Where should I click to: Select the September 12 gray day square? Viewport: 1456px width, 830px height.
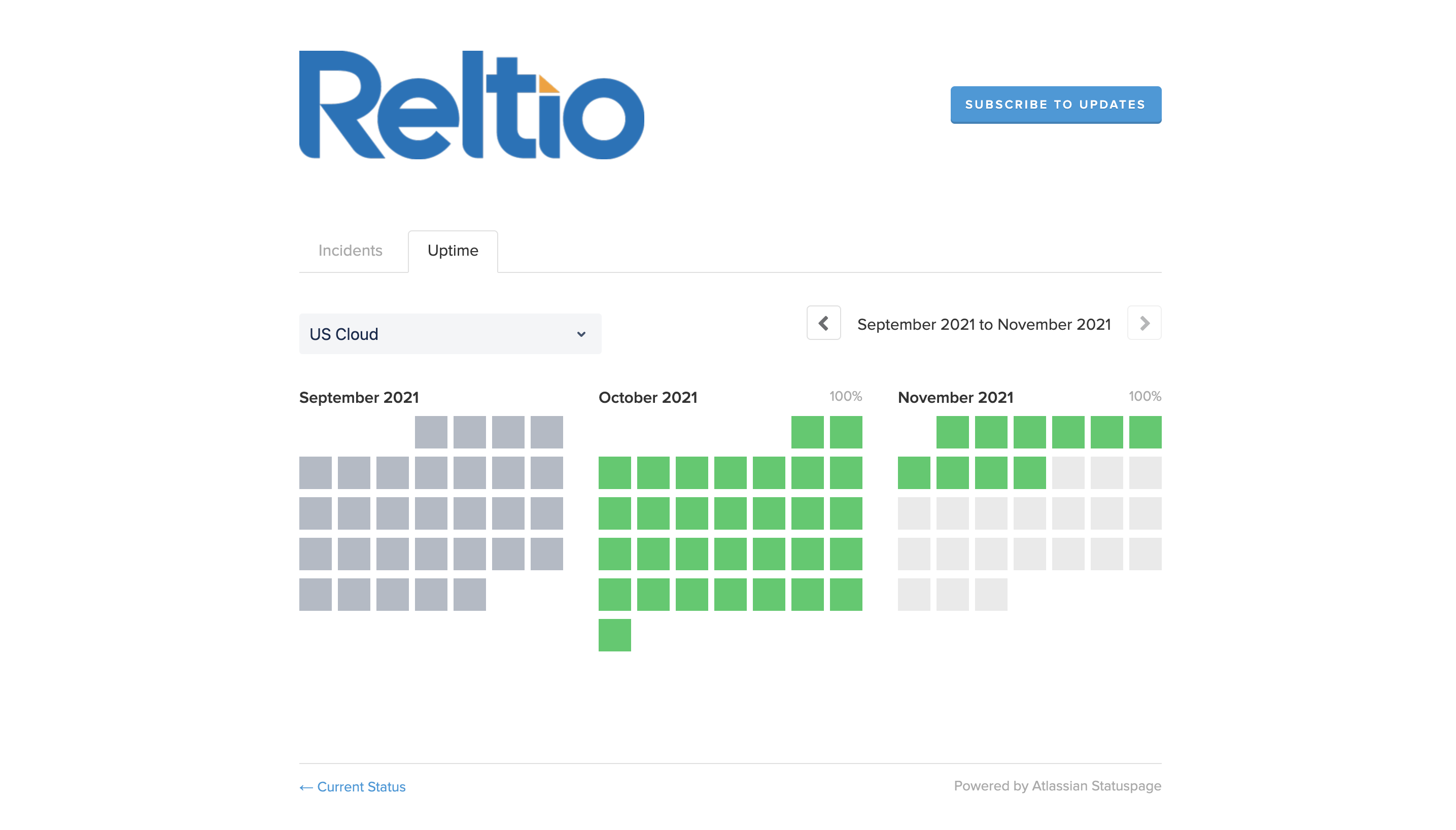coord(315,513)
